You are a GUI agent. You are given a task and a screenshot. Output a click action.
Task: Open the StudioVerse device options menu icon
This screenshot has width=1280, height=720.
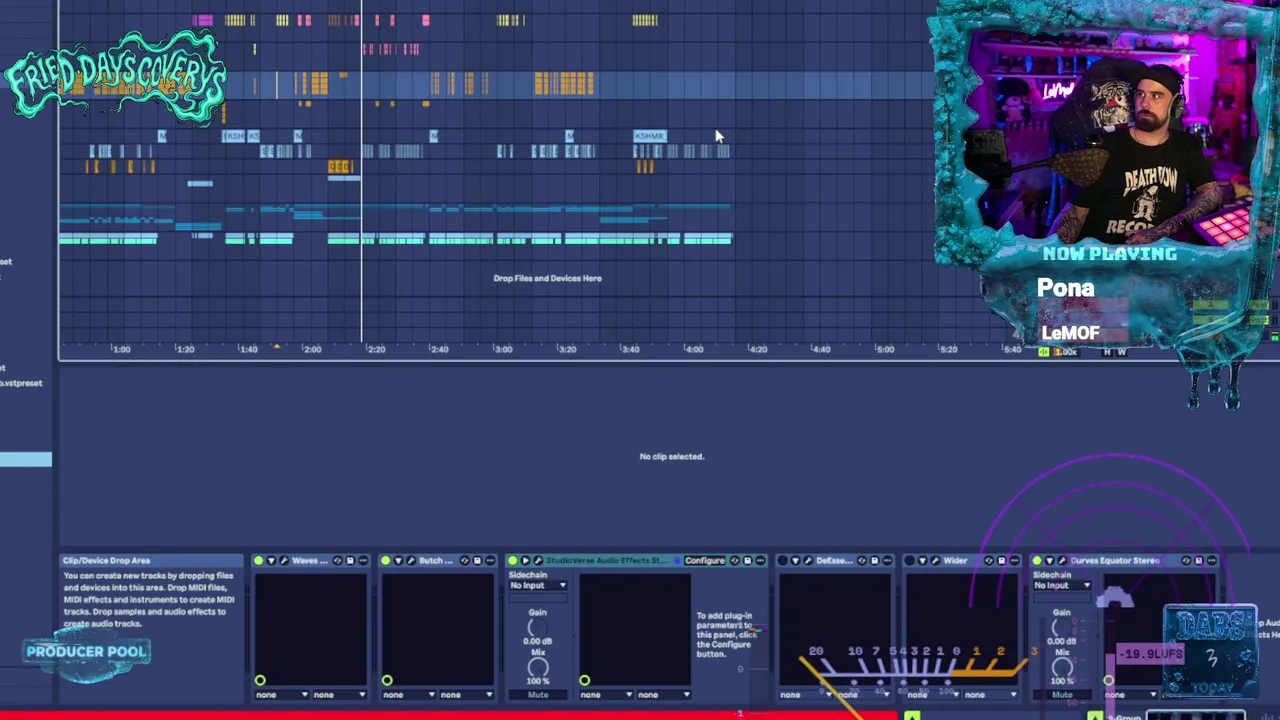tap(760, 560)
